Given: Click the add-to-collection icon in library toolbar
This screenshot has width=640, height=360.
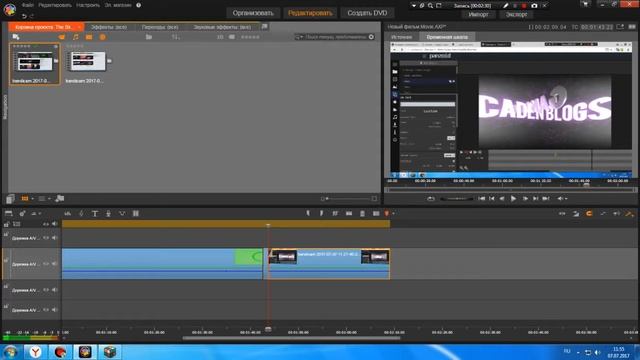Looking at the screenshot, I should point(16,37).
